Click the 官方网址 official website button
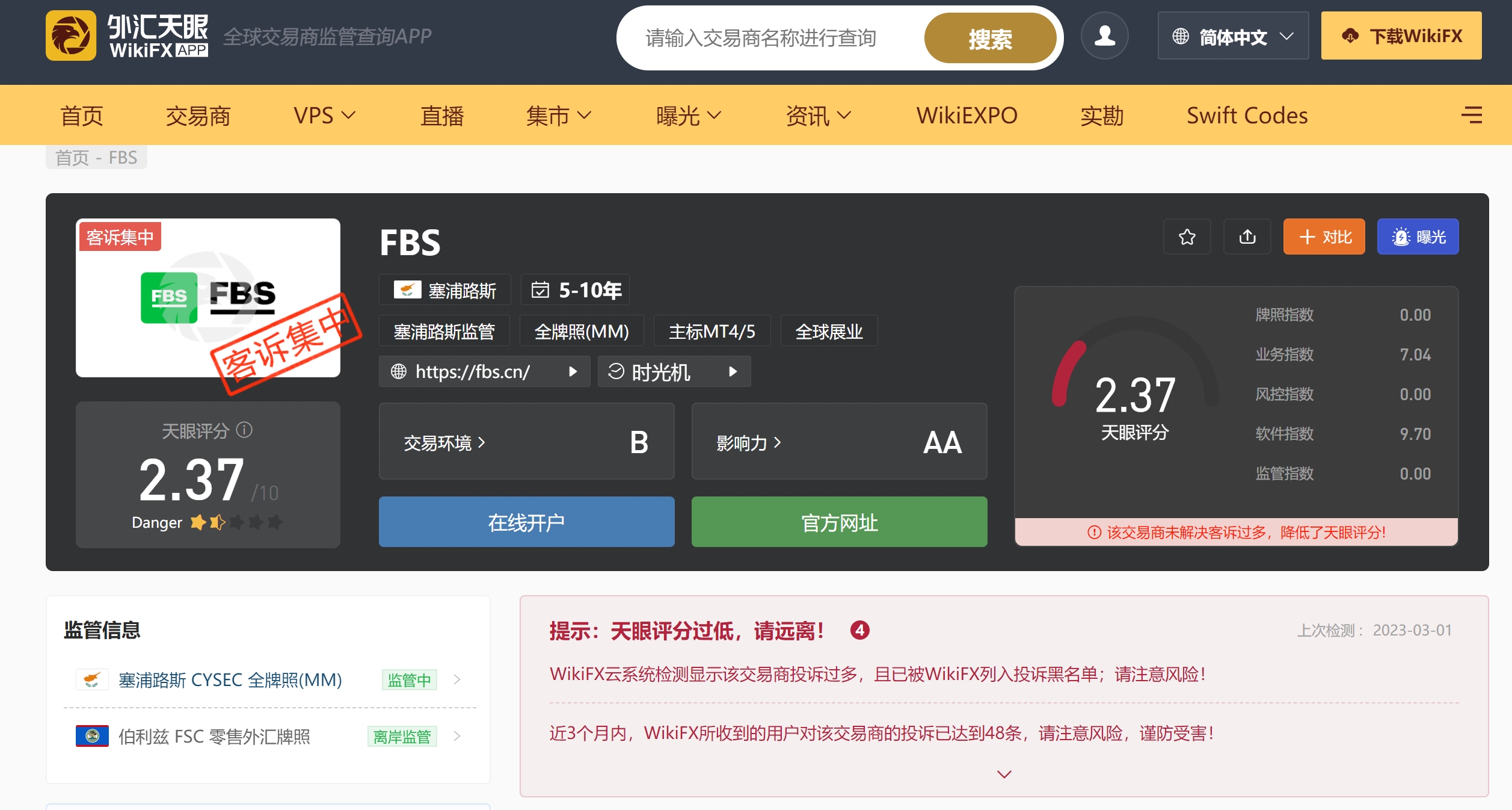This screenshot has height=810, width=1512. (839, 522)
